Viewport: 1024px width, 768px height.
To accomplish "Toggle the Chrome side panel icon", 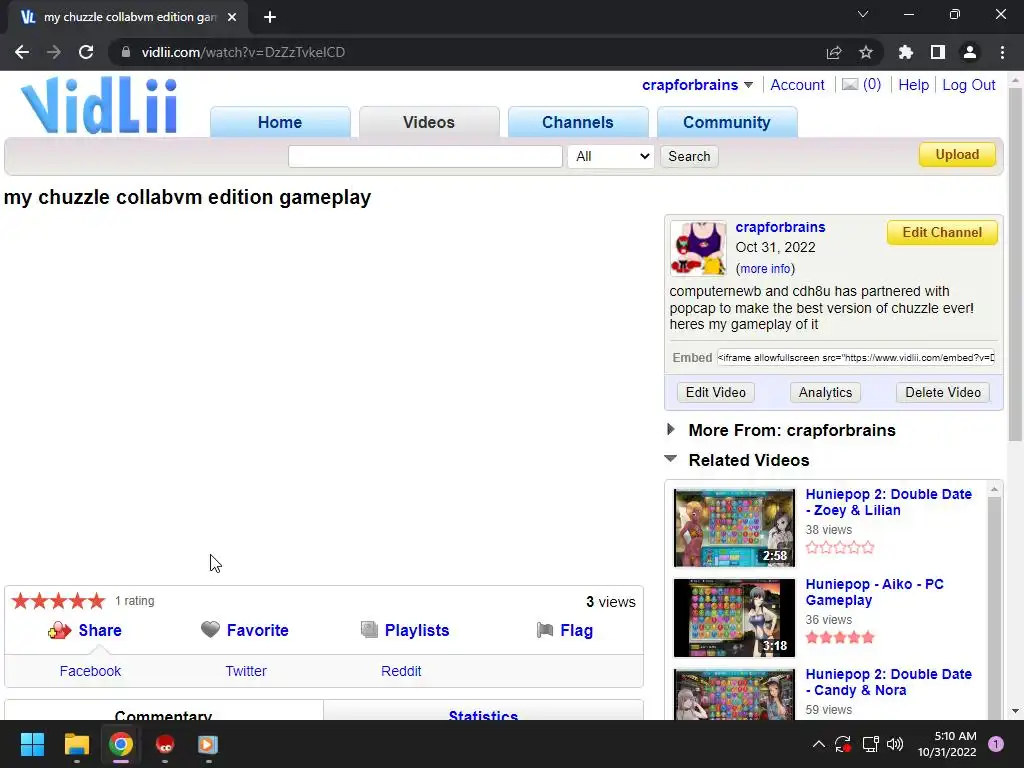I will click(x=937, y=52).
